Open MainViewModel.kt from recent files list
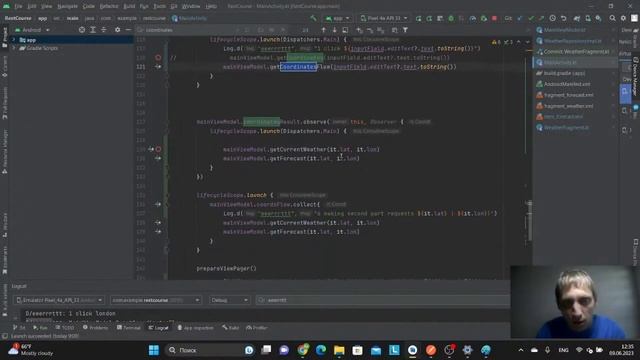 pyautogui.click(x=564, y=30)
